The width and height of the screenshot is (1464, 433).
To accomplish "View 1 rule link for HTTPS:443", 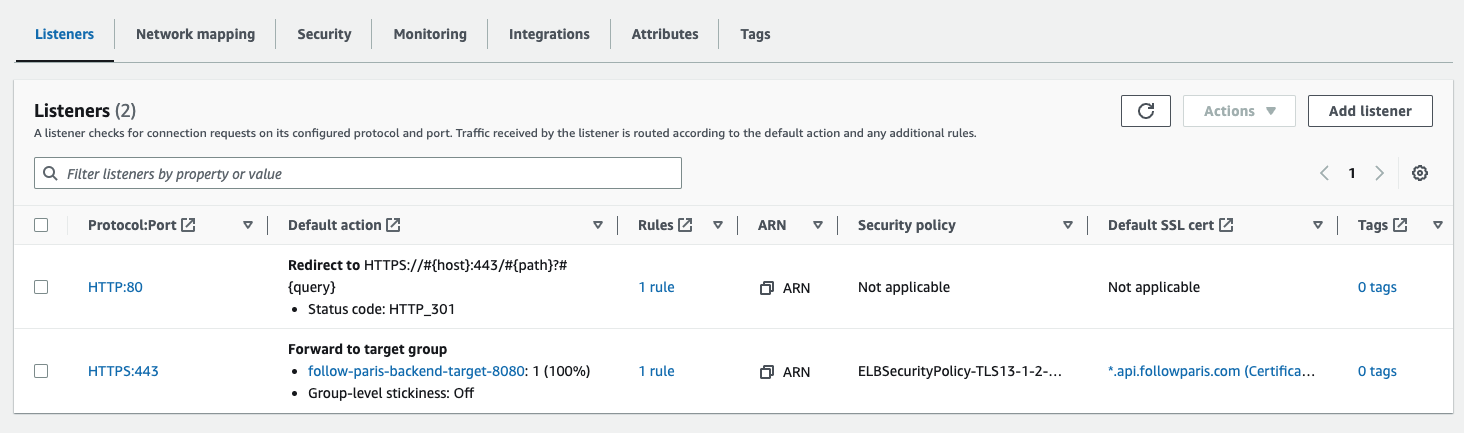I will [x=656, y=371].
